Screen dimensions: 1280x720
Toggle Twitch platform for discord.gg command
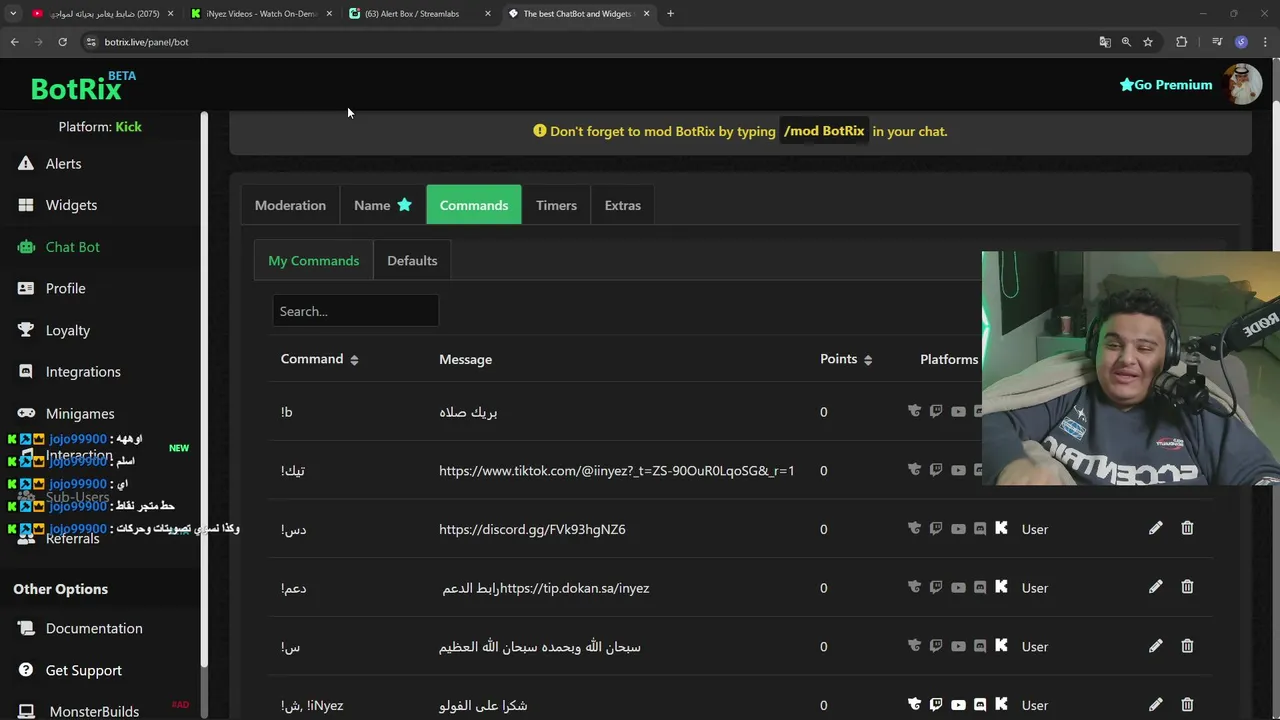coord(936,528)
